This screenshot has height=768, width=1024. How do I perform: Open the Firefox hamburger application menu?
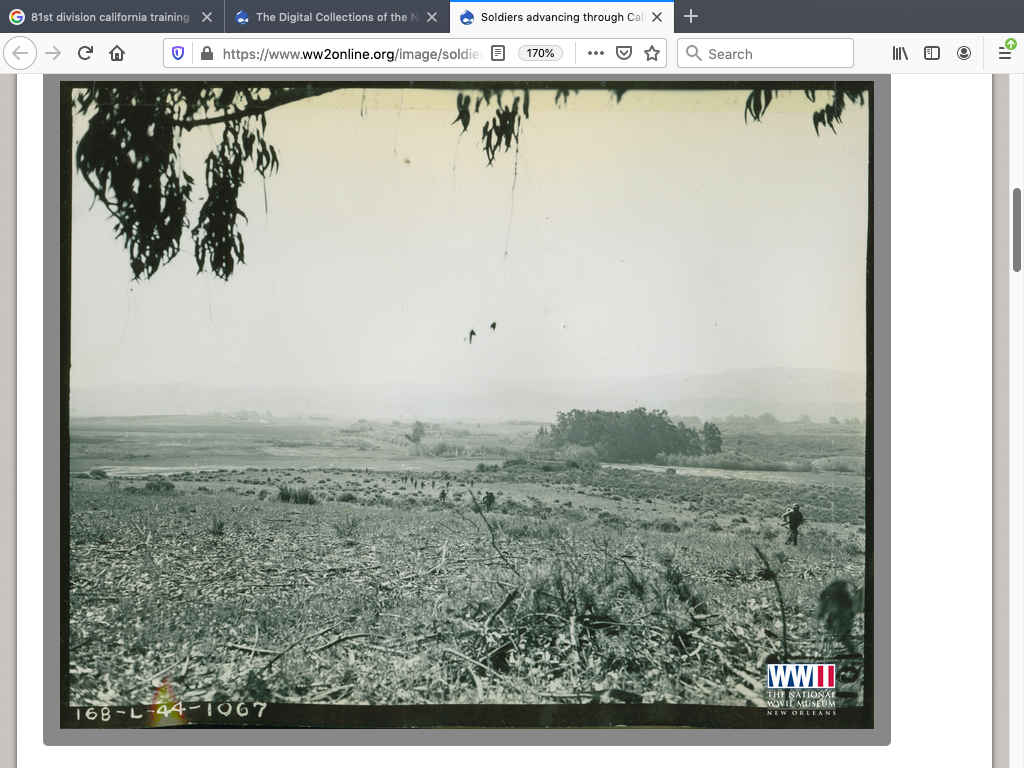pyautogui.click(x=1005, y=53)
